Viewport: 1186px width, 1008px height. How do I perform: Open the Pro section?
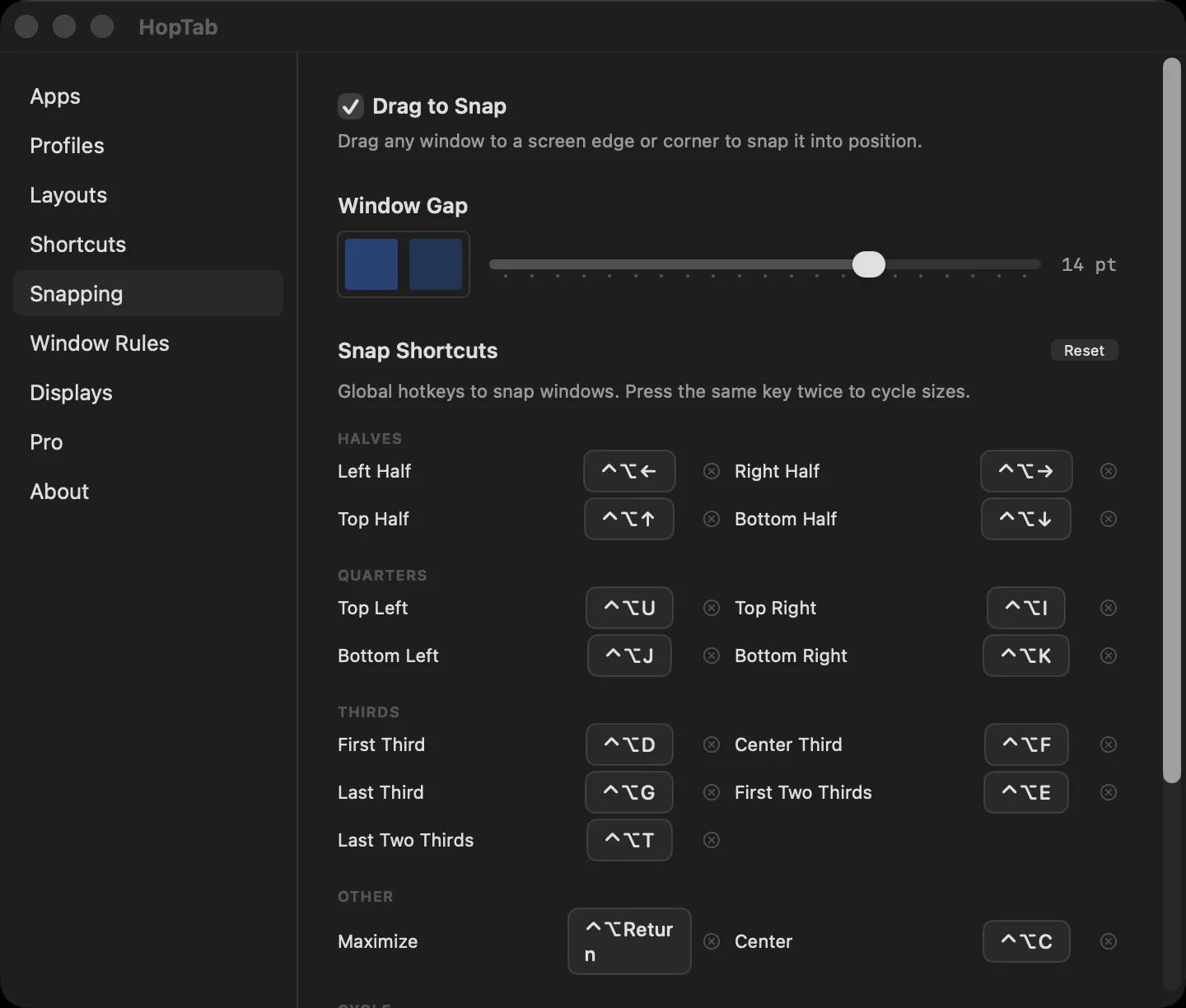148,442
